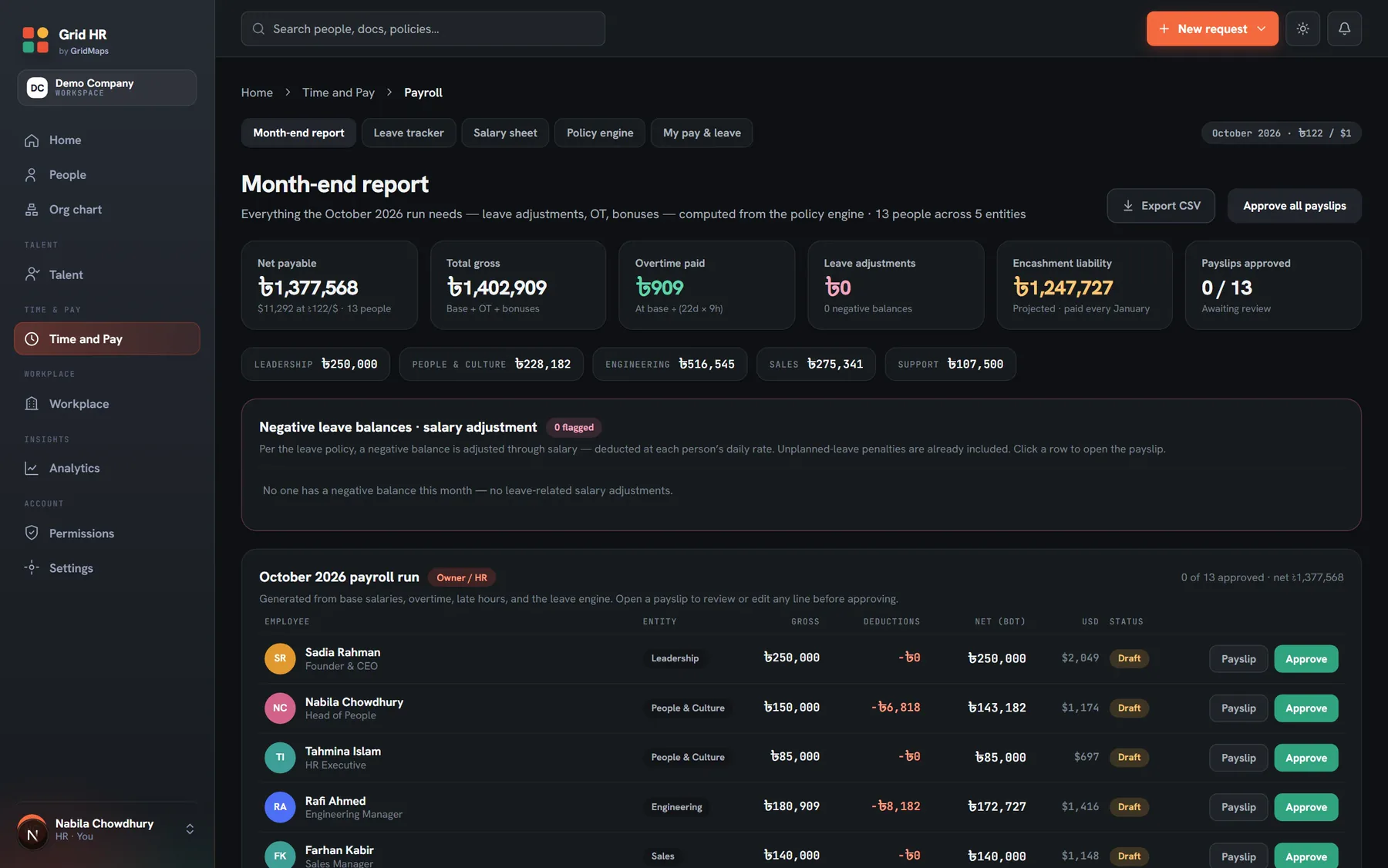The width and height of the screenshot is (1388, 868).
Task: Click Export CSV button
Action: (1161, 206)
